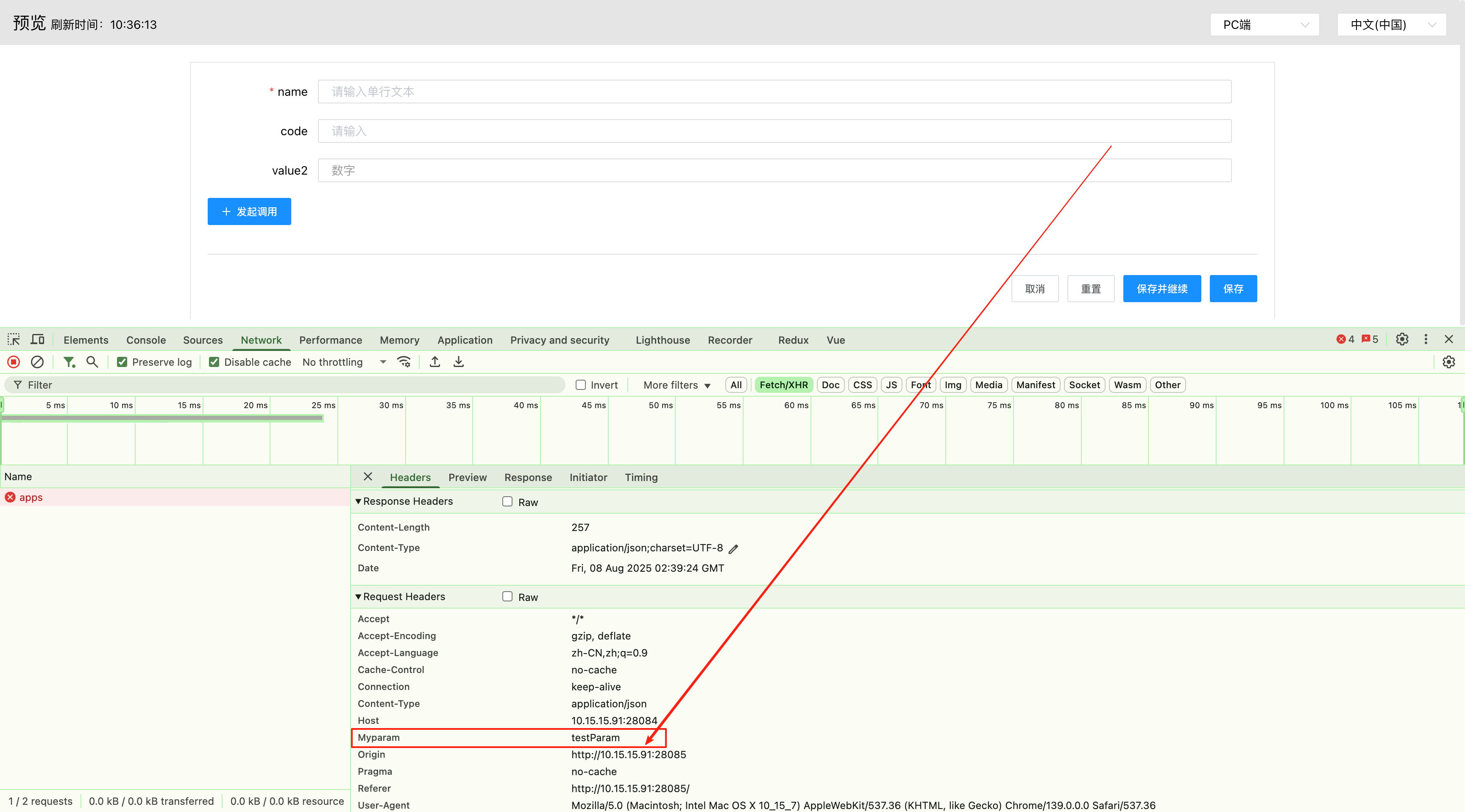
Task: Click the edit pencil beside Content-Type
Action: [734, 549]
